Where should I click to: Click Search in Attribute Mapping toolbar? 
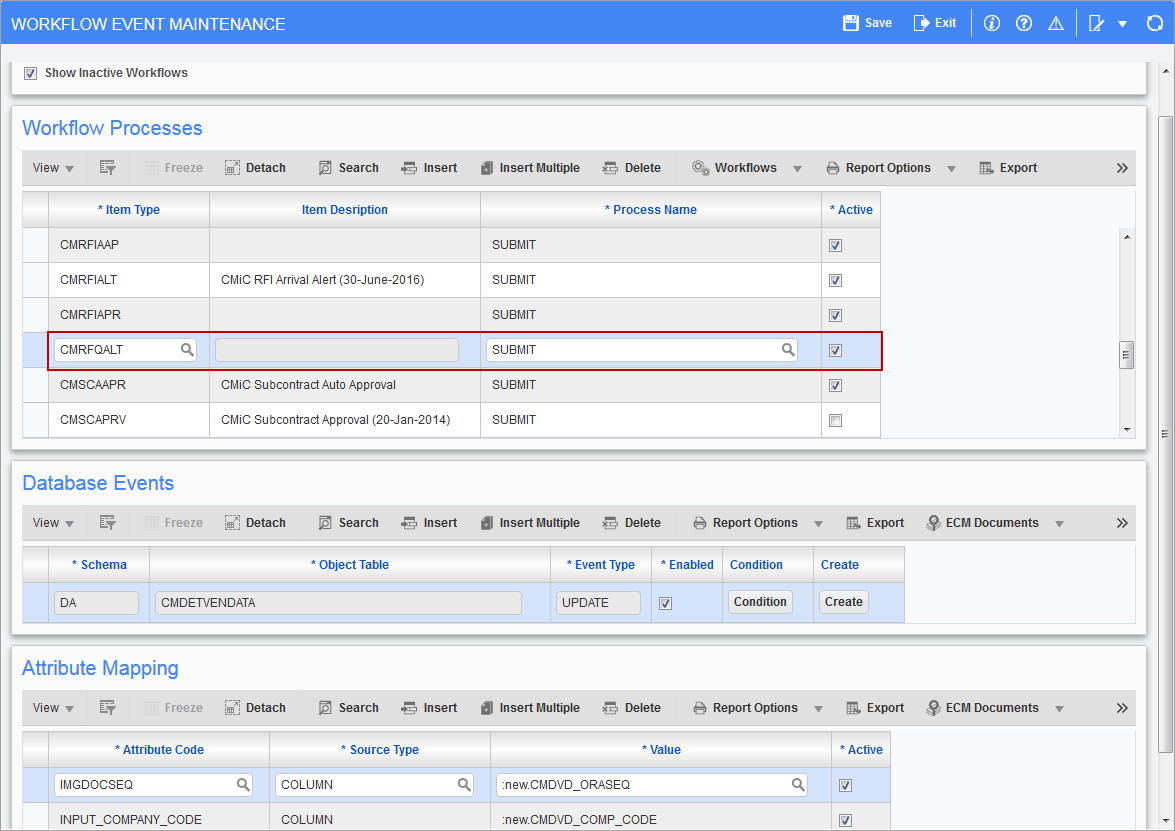point(348,708)
